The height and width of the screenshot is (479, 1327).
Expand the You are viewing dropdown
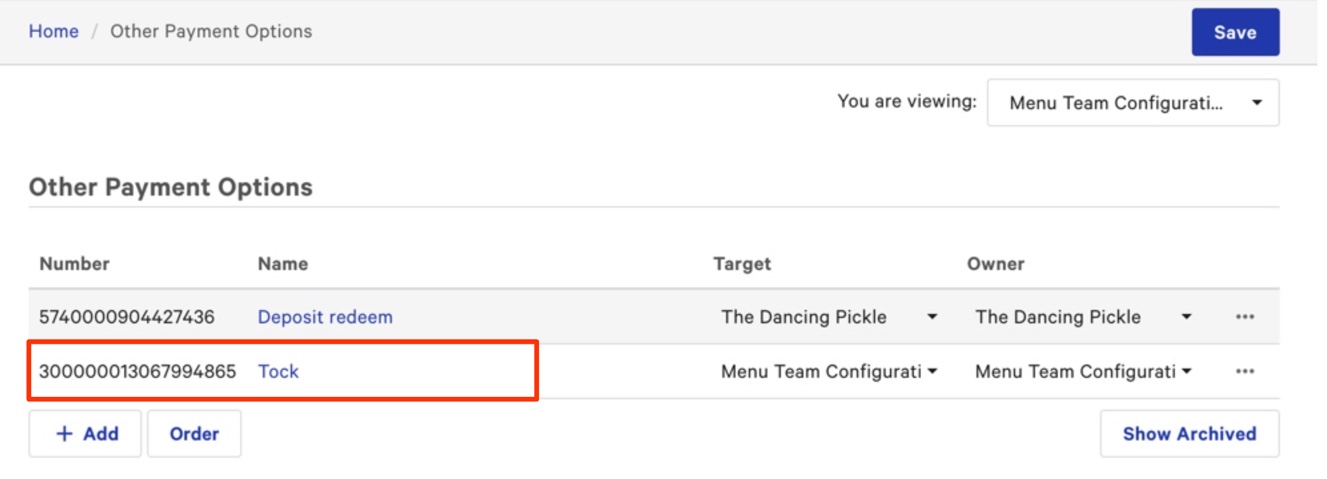[x=1133, y=103]
